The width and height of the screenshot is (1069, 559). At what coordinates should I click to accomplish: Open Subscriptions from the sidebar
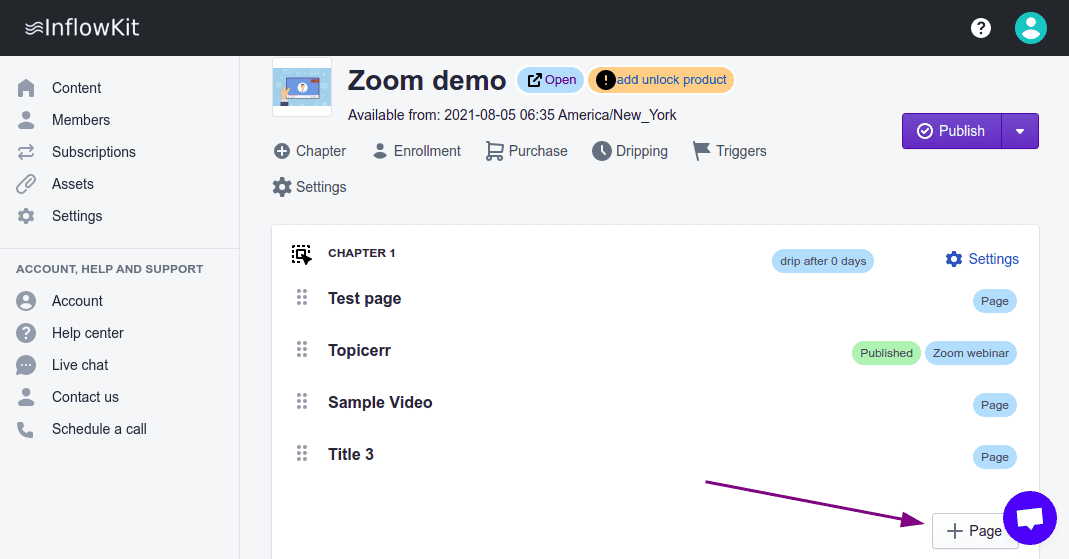pos(93,152)
